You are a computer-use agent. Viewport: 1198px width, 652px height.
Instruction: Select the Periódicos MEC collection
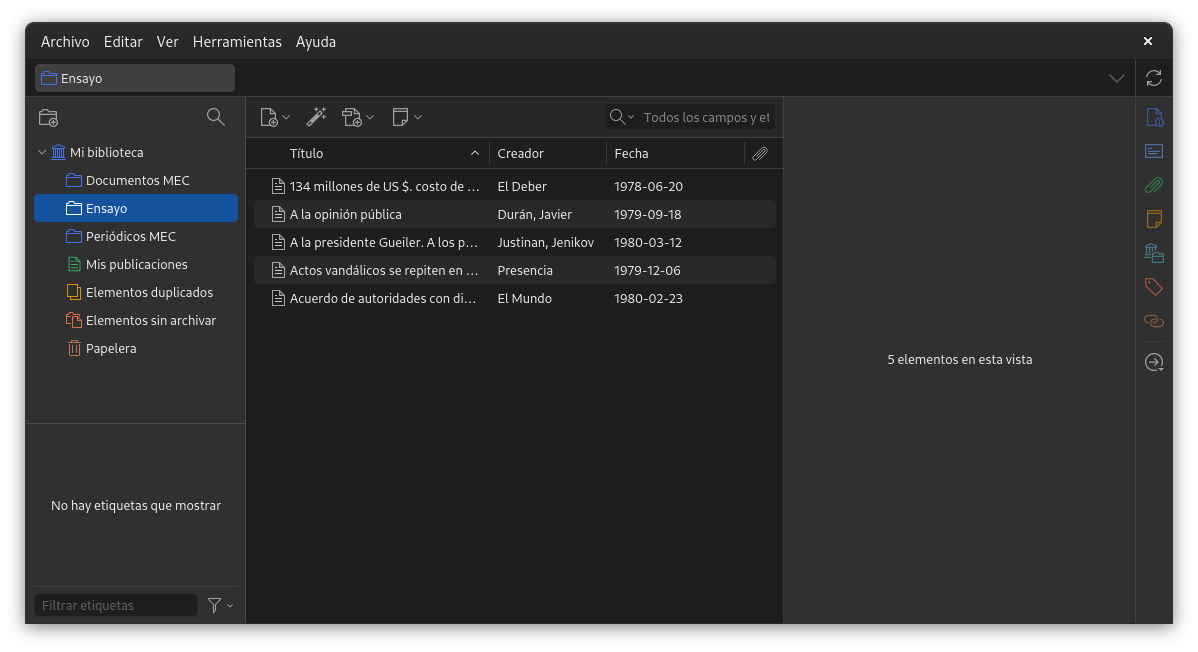pyautogui.click(x=130, y=237)
